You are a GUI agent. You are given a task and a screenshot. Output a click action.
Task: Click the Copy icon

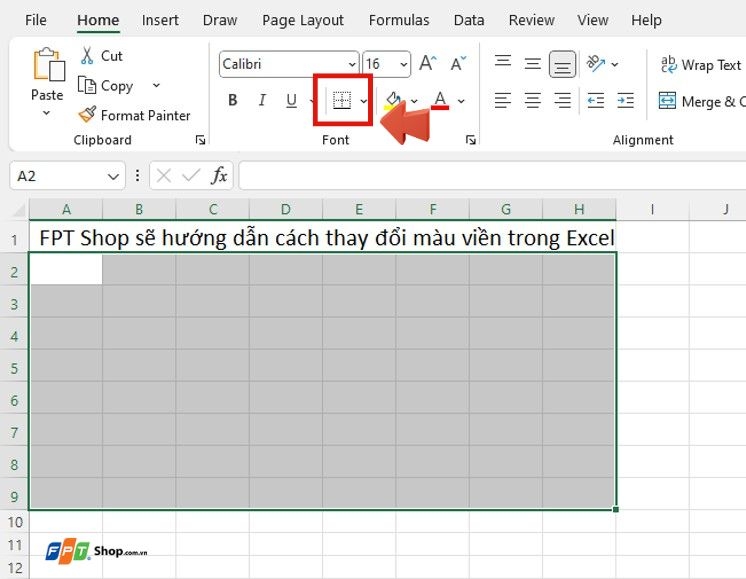tap(87, 86)
